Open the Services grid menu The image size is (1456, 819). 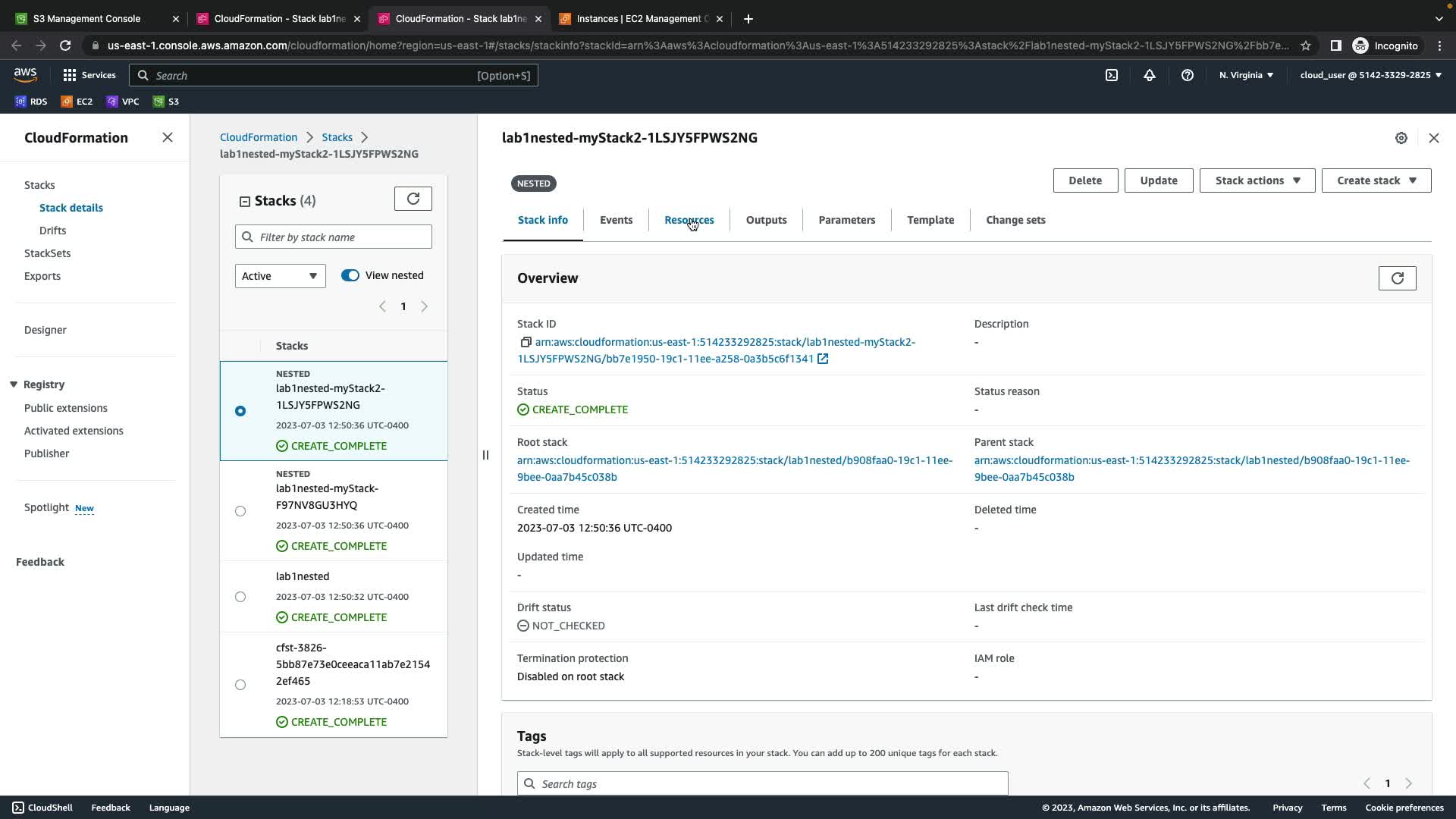coord(89,75)
